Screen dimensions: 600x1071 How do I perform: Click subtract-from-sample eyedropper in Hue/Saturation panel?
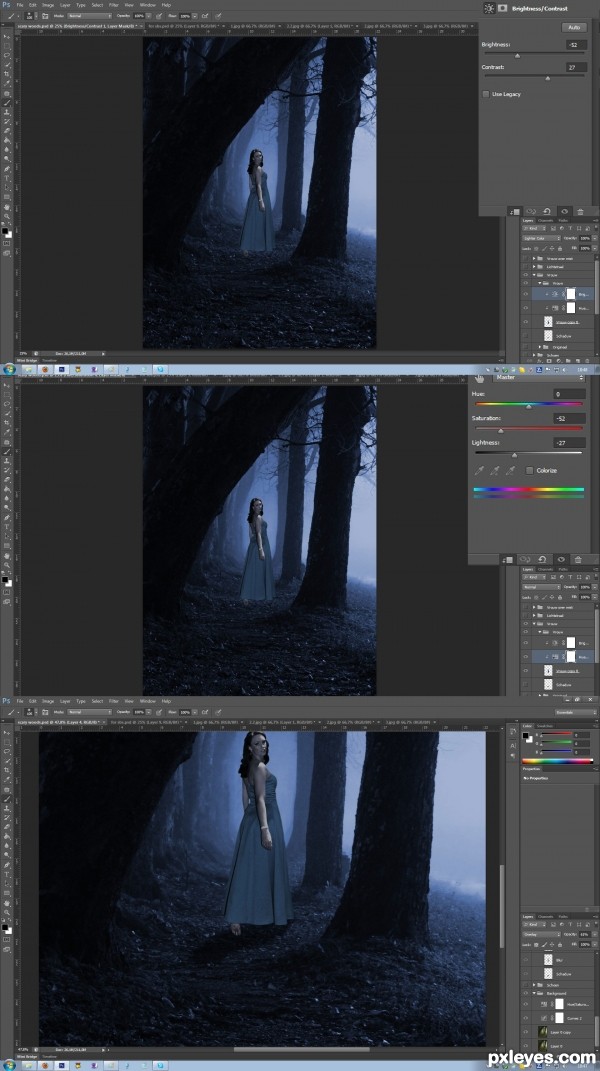(x=510, y=471)
